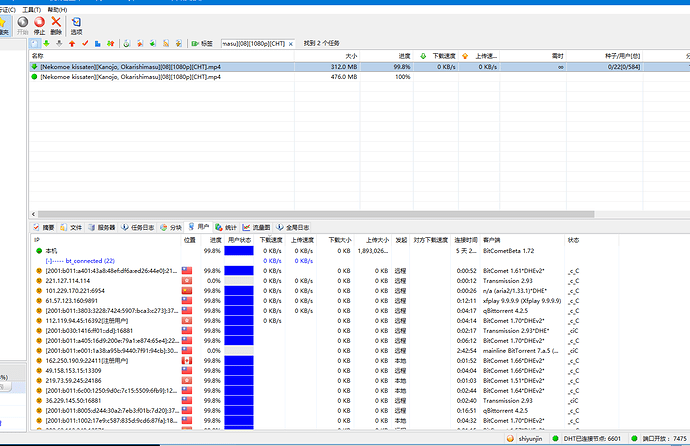Show all tasks with the page filter icon
The width and height of the screenshot is (690, 446).
(x=35, y=43)
